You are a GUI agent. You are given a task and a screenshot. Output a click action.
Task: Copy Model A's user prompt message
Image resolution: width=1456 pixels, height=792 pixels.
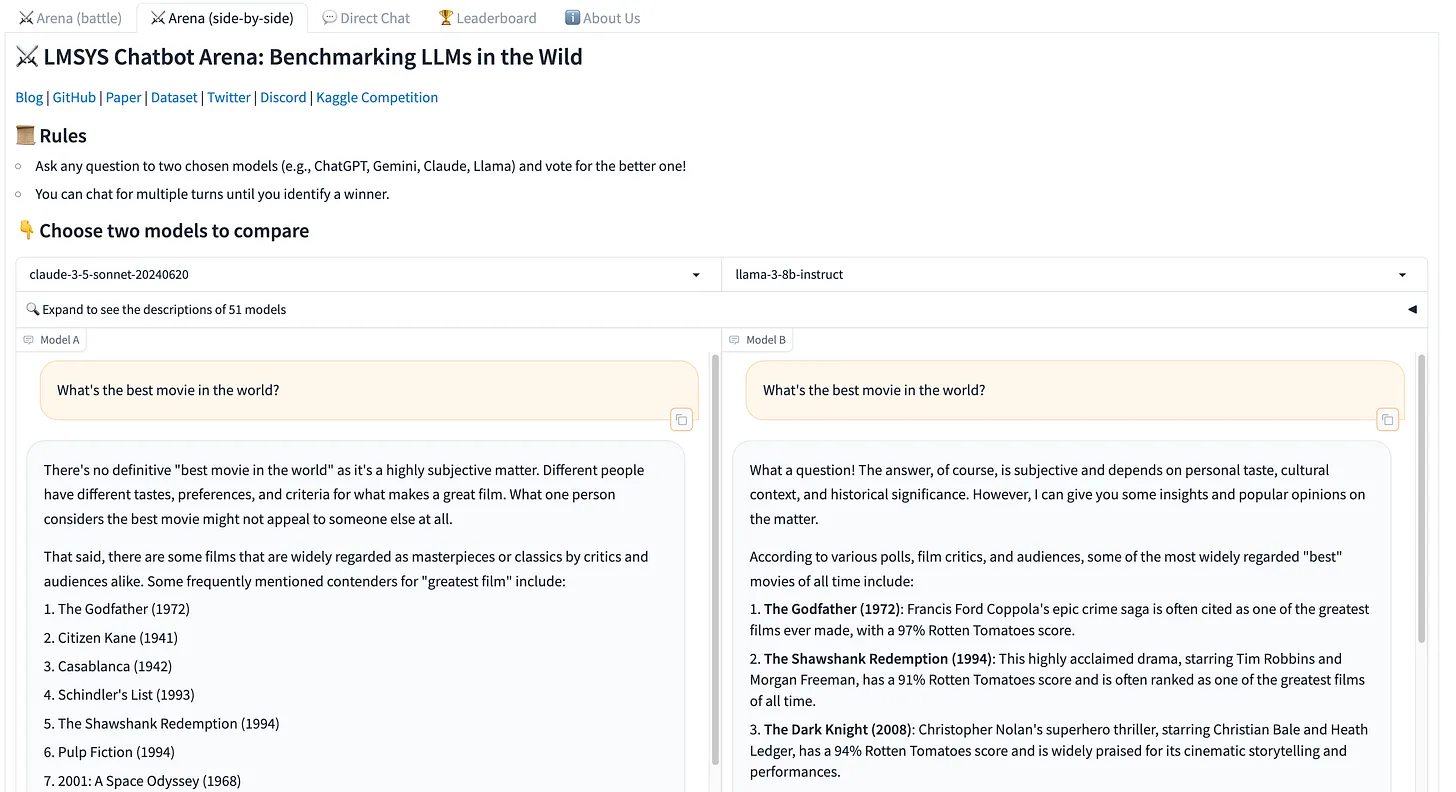point(681,420)
